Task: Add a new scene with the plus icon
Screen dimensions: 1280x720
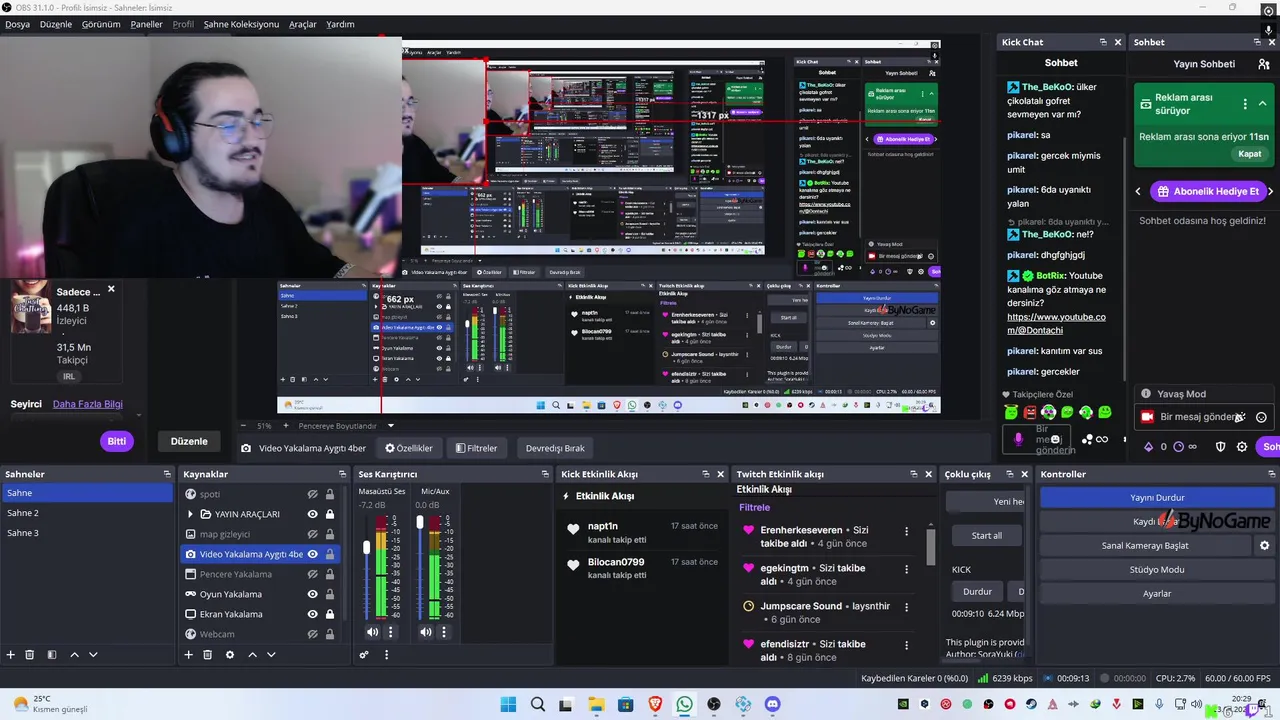Action: 11,655
